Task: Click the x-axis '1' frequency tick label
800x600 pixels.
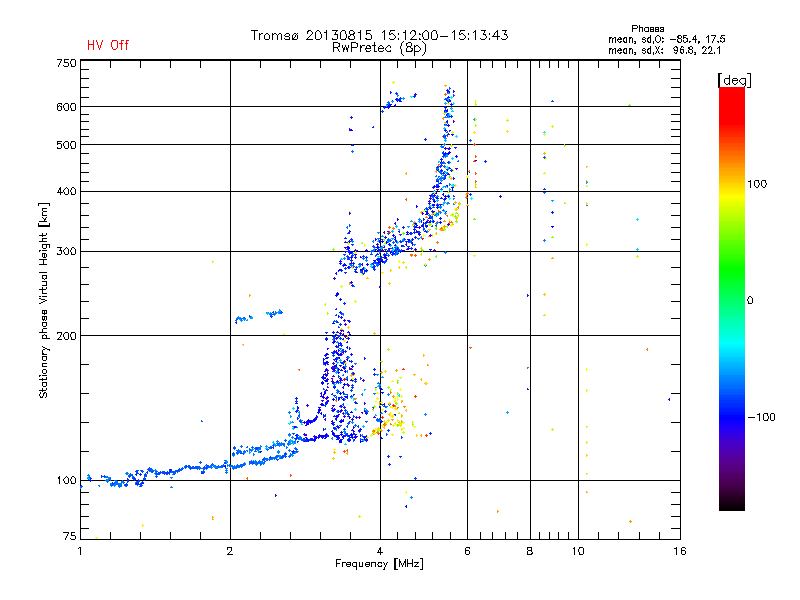Action: (80, 551)
